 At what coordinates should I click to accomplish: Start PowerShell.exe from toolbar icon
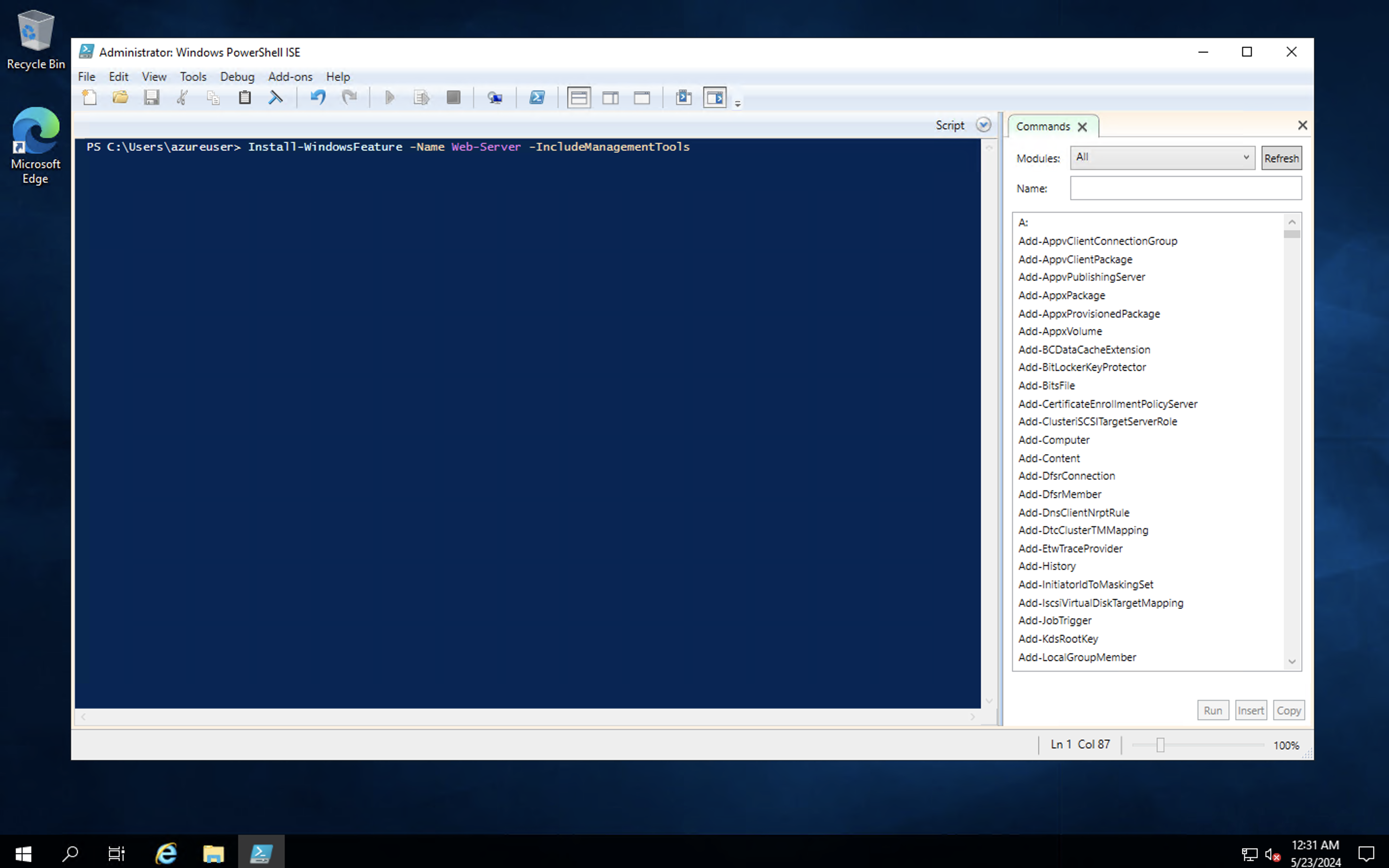[537, 98]
